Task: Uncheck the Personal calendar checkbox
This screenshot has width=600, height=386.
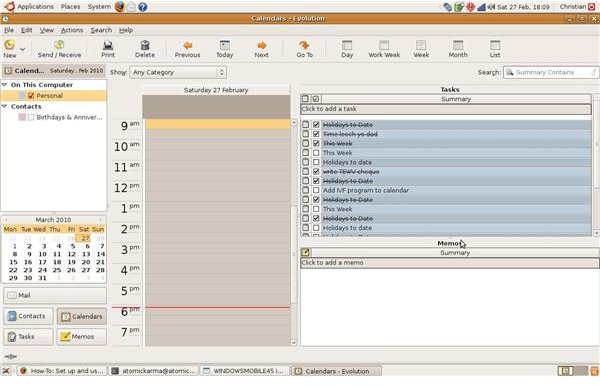Action: [31, 96]
